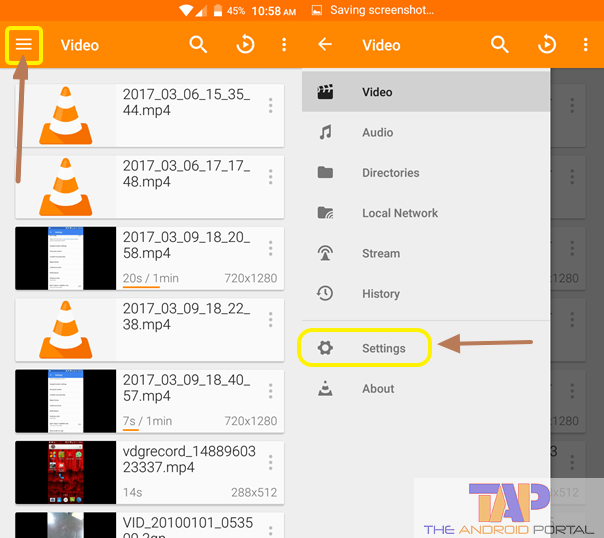Open Stream from the drawer

(426, 253)
